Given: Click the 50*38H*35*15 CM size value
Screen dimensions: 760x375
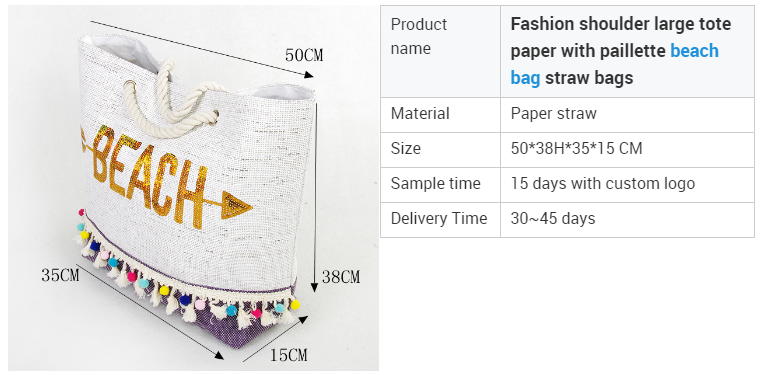Looking at the screenshot, I should (576, 148).
